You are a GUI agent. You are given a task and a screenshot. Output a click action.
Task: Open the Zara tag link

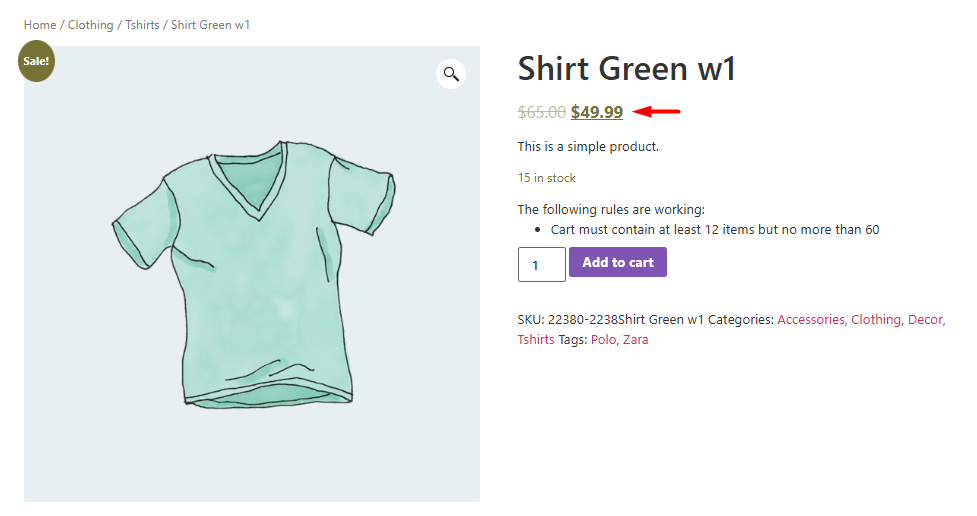click(636, 340)
